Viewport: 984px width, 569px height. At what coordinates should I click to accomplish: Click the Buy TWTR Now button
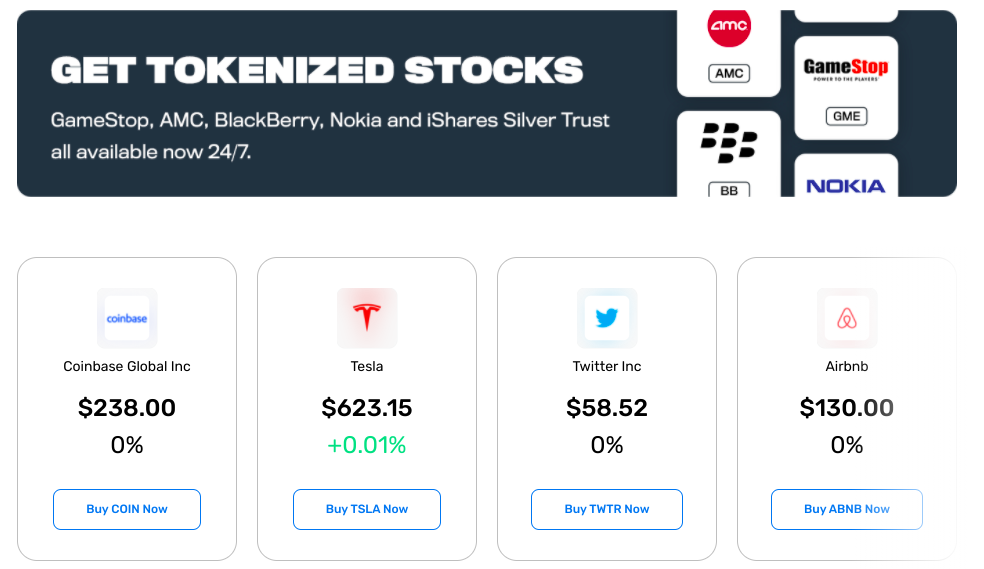[607, 509]
